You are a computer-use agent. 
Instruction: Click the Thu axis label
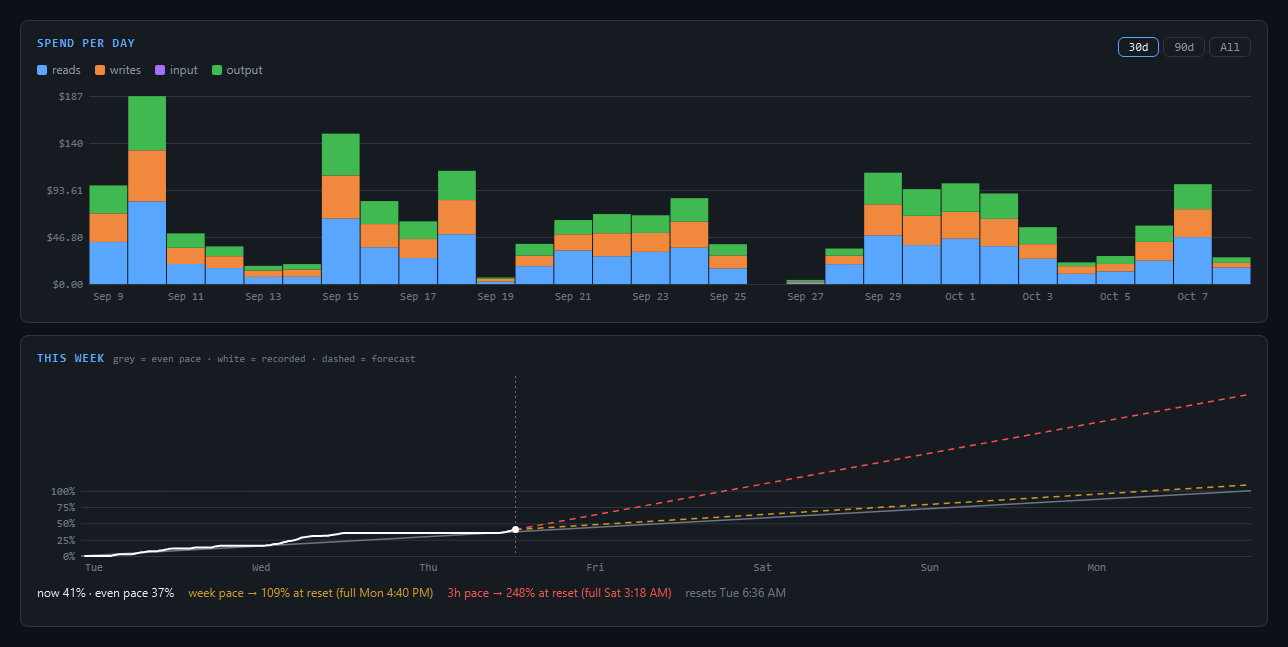coord(428,568)
